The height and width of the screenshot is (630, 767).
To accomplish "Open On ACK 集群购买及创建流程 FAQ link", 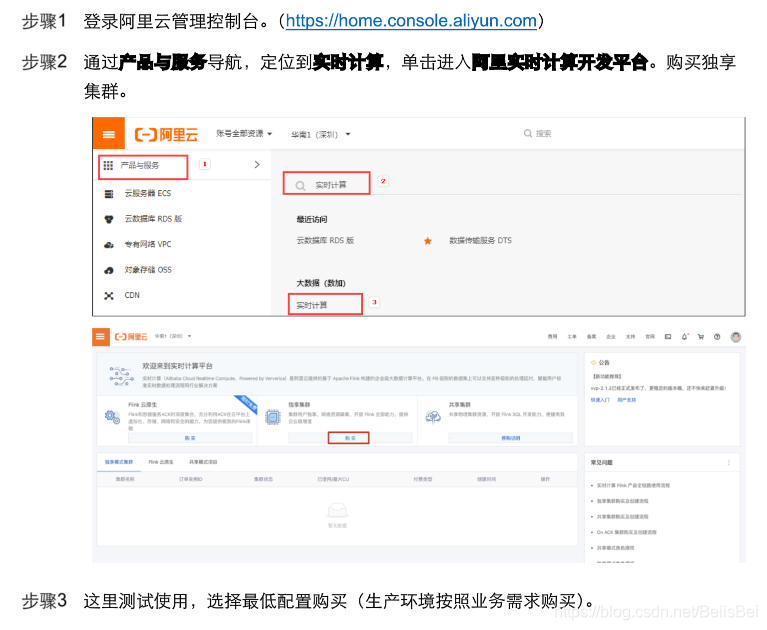I will tap(627, 532).
